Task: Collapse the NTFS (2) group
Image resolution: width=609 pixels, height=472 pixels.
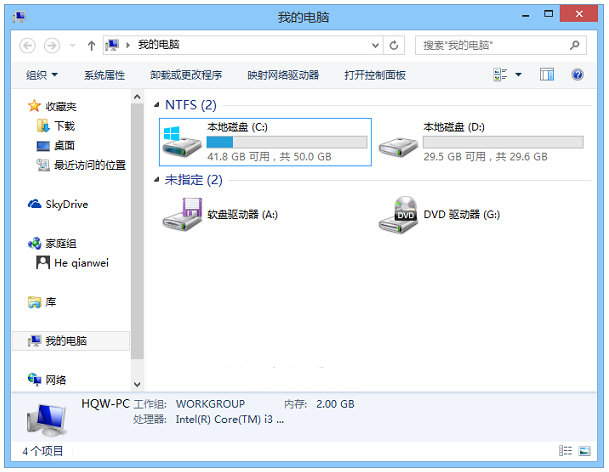Action: (x=157, y=105)
